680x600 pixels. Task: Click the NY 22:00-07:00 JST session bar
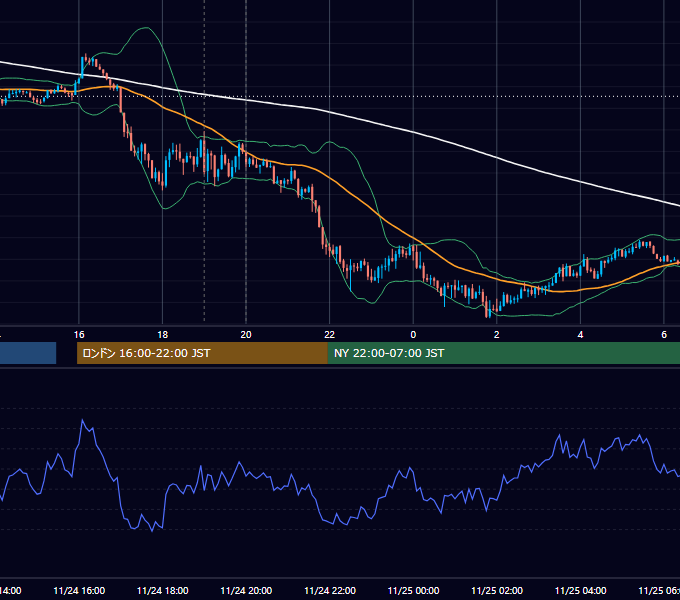coord(503,353)
